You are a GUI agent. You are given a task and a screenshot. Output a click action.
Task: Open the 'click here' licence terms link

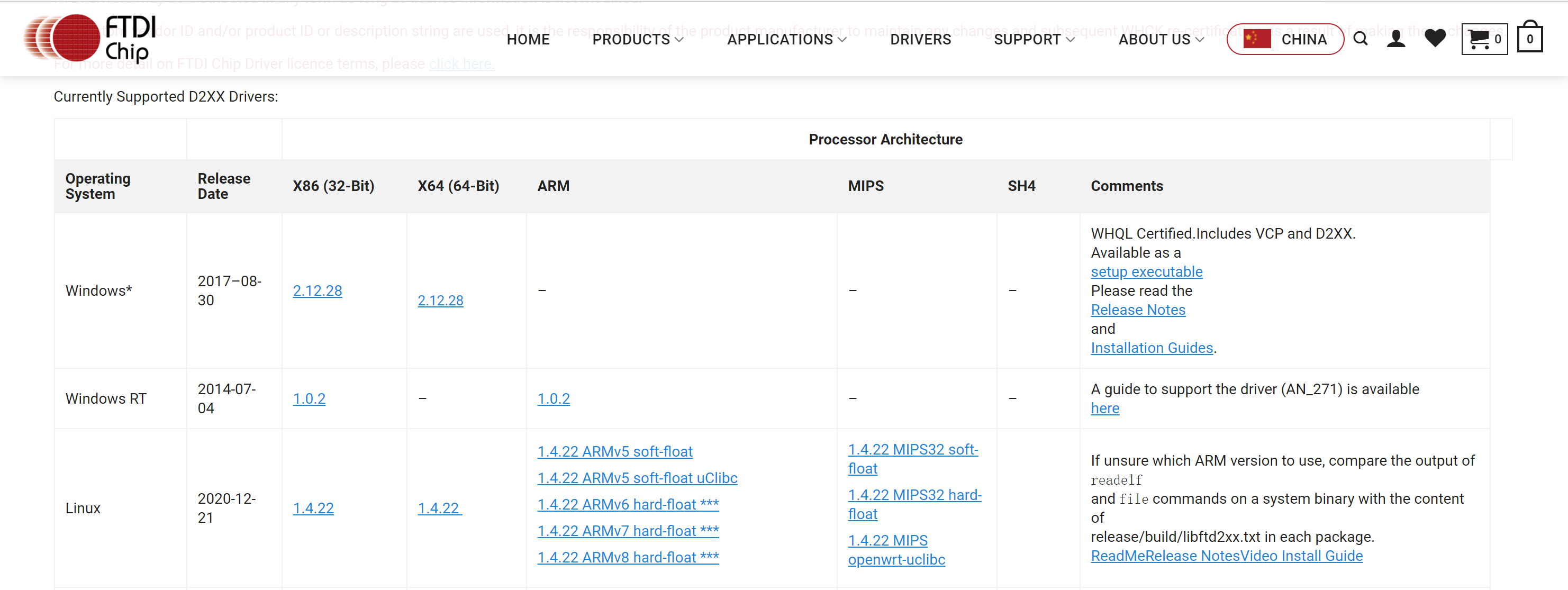tap(461, 64)
